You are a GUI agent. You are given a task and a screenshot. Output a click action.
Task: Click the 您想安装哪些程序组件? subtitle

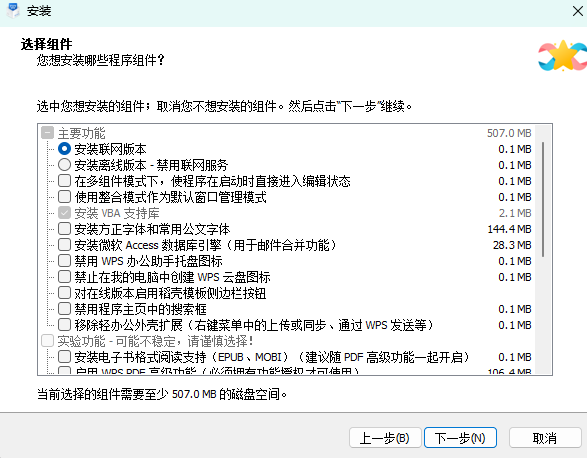[101, 60]
